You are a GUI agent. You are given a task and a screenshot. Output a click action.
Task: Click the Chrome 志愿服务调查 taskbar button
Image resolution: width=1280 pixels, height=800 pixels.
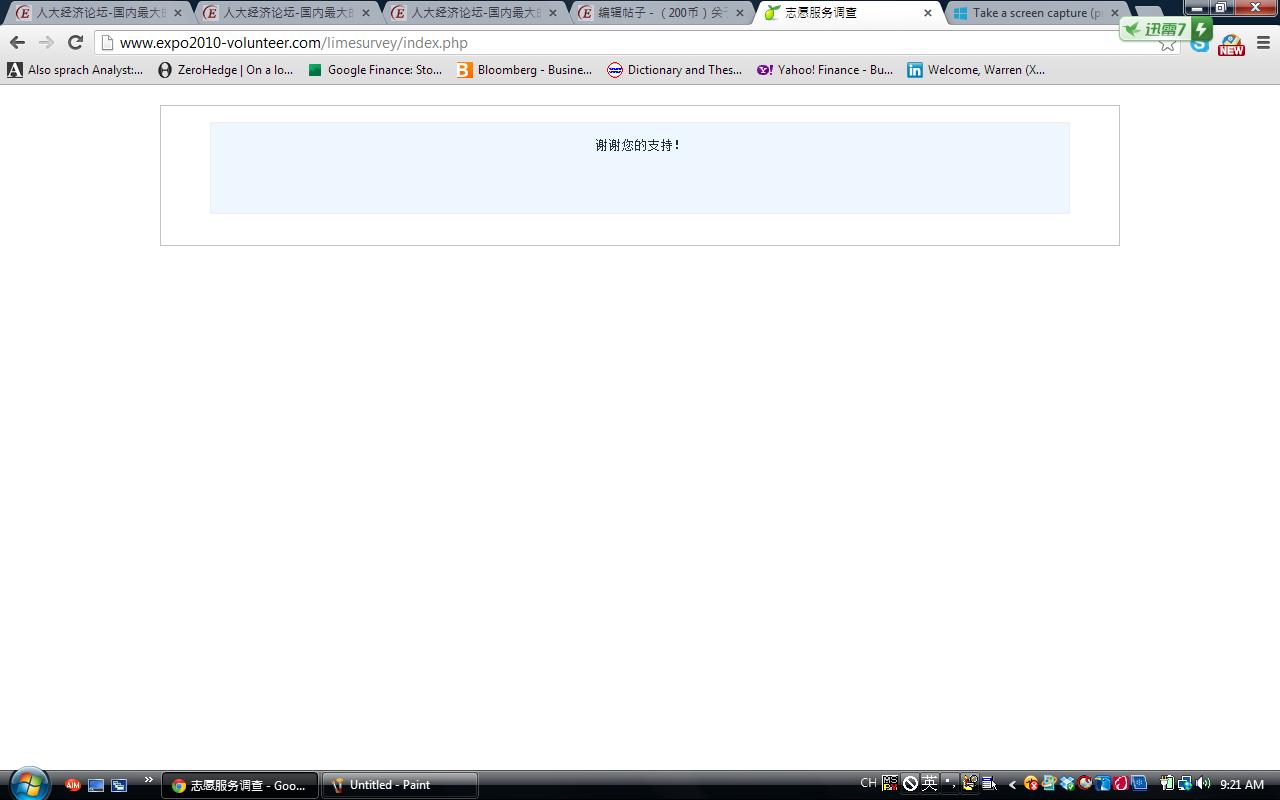pyautogui.click(x=240, y=785)
